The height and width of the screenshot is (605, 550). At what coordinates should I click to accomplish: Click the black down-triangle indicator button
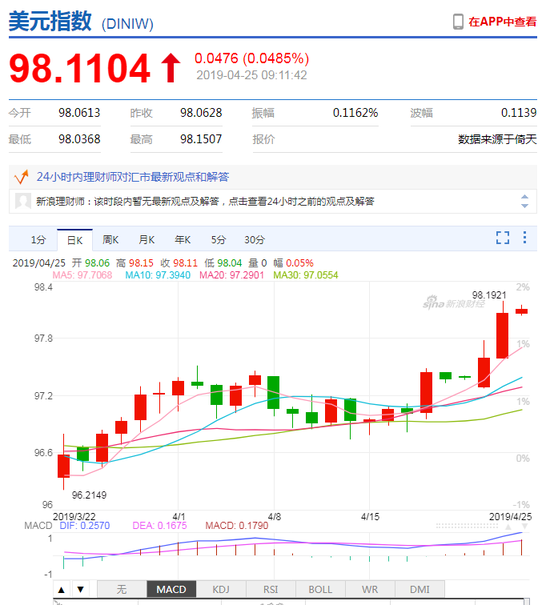click(80, 590)
